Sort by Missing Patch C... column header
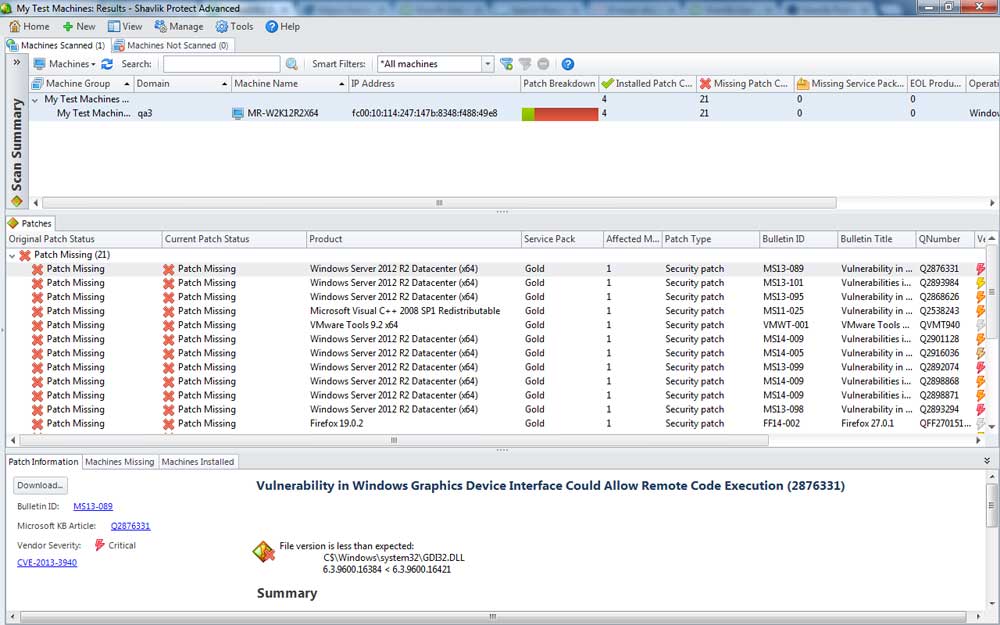Image resolution: width=1000 pixels, height=625 pixels. (x=744, y=84)
